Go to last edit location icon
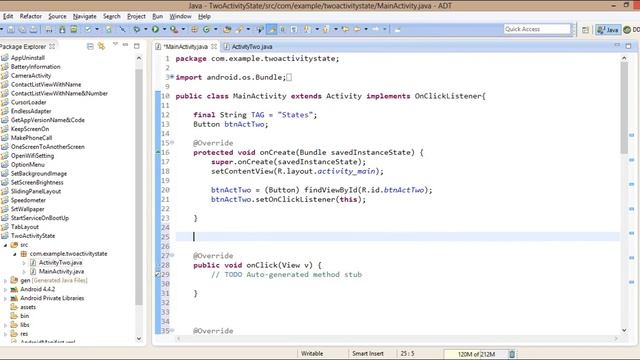Image resolution: width=640 pixels, height=360 pixels. (x=345, y=29)
